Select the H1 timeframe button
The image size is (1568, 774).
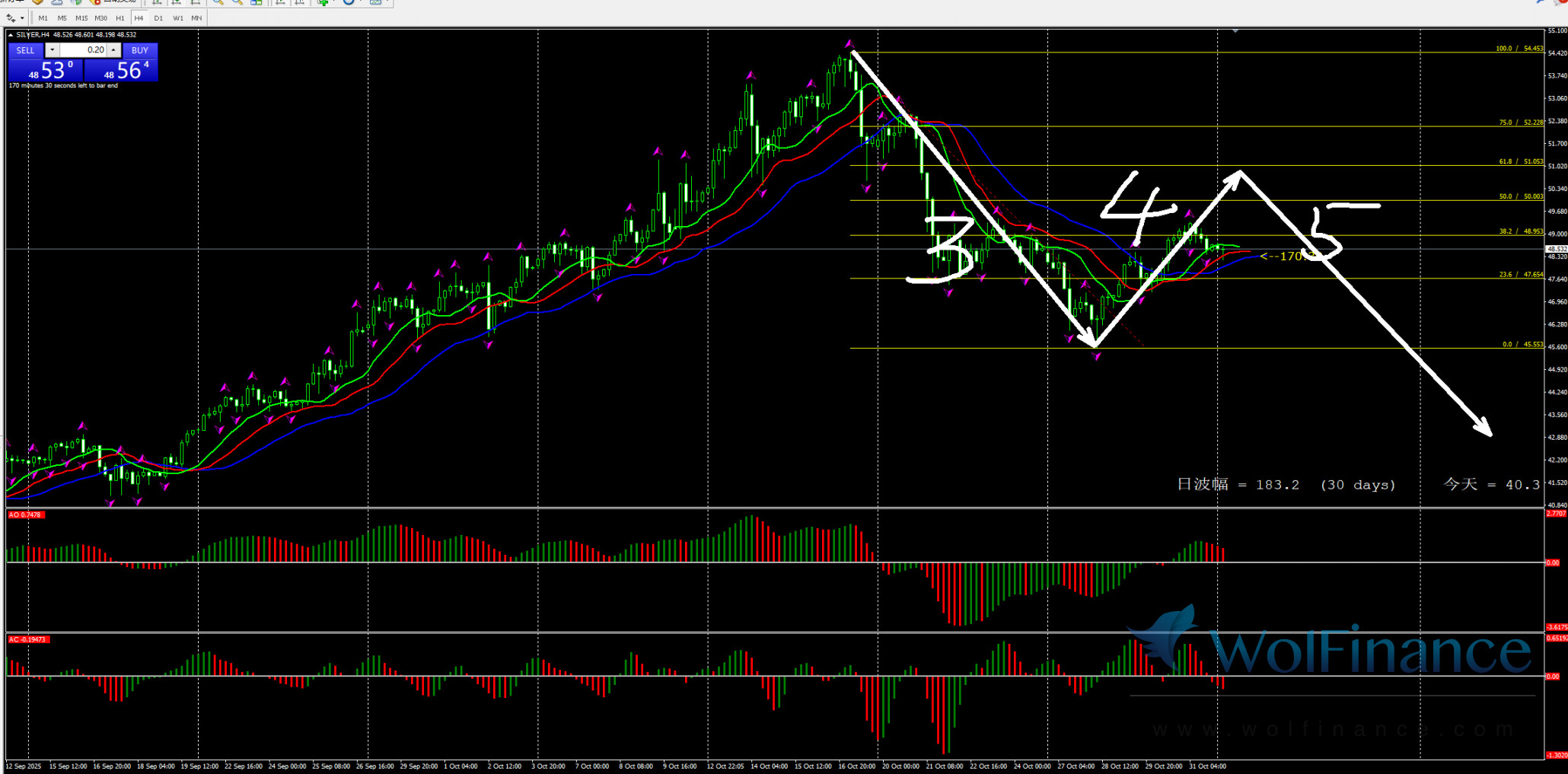(120, 18)
